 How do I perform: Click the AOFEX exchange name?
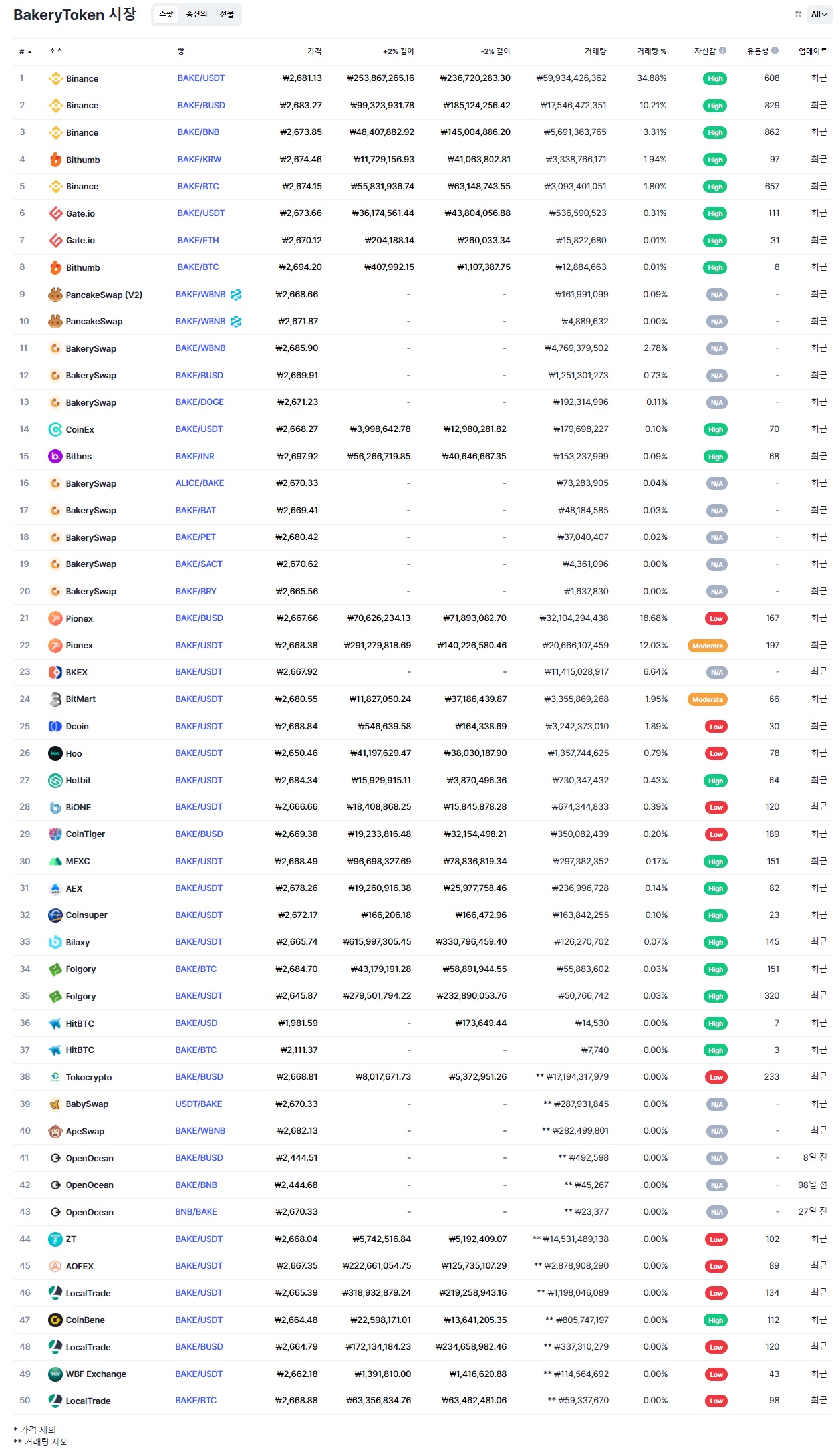(x=80, y=1266)
